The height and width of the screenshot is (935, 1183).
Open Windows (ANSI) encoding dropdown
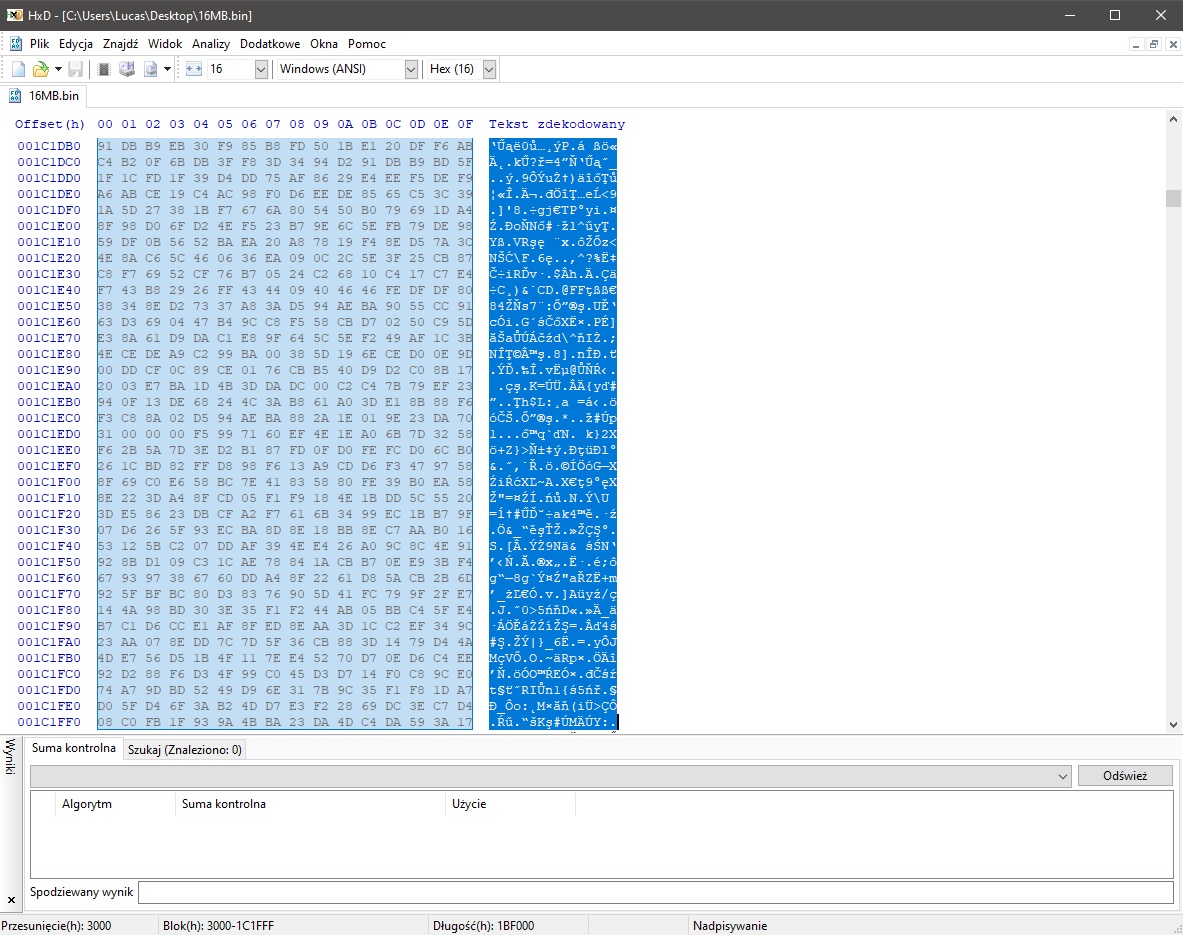[411, 69]
